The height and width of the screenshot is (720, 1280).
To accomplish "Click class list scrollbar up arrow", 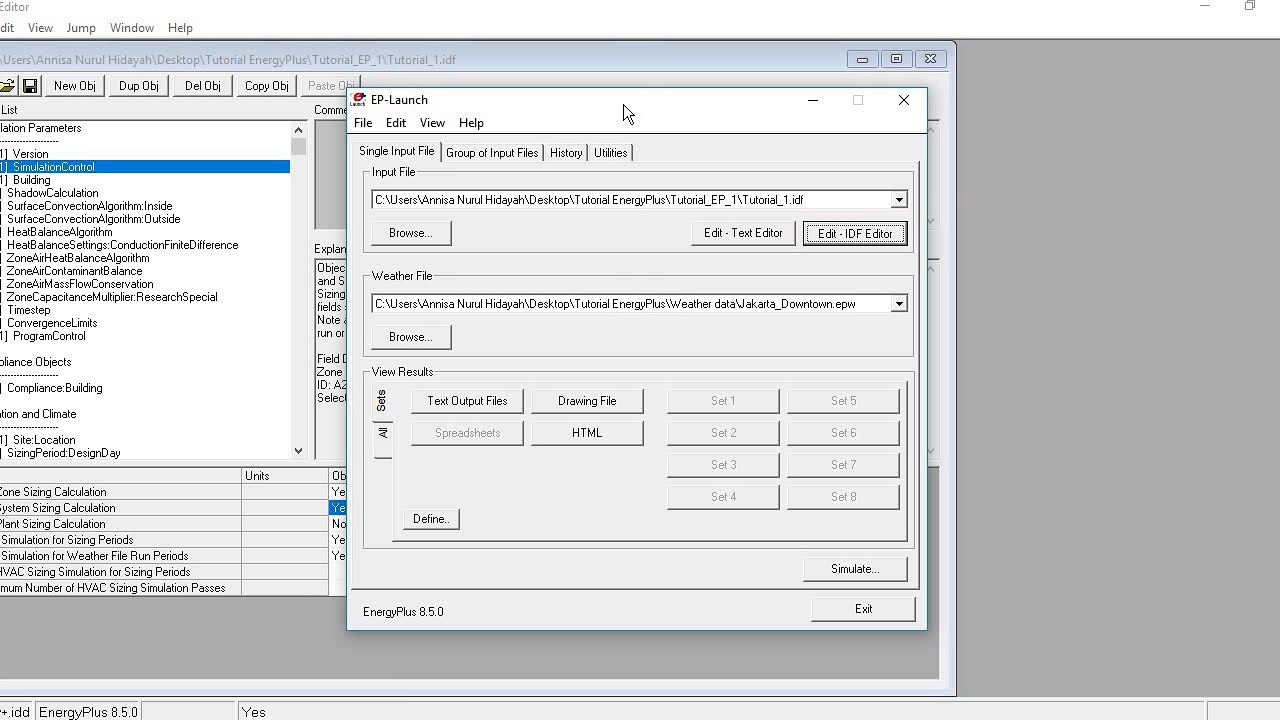I will (298, 130).
